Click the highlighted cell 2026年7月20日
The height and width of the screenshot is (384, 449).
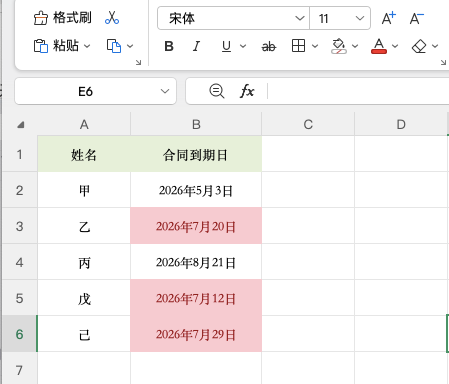pos(196,226)
